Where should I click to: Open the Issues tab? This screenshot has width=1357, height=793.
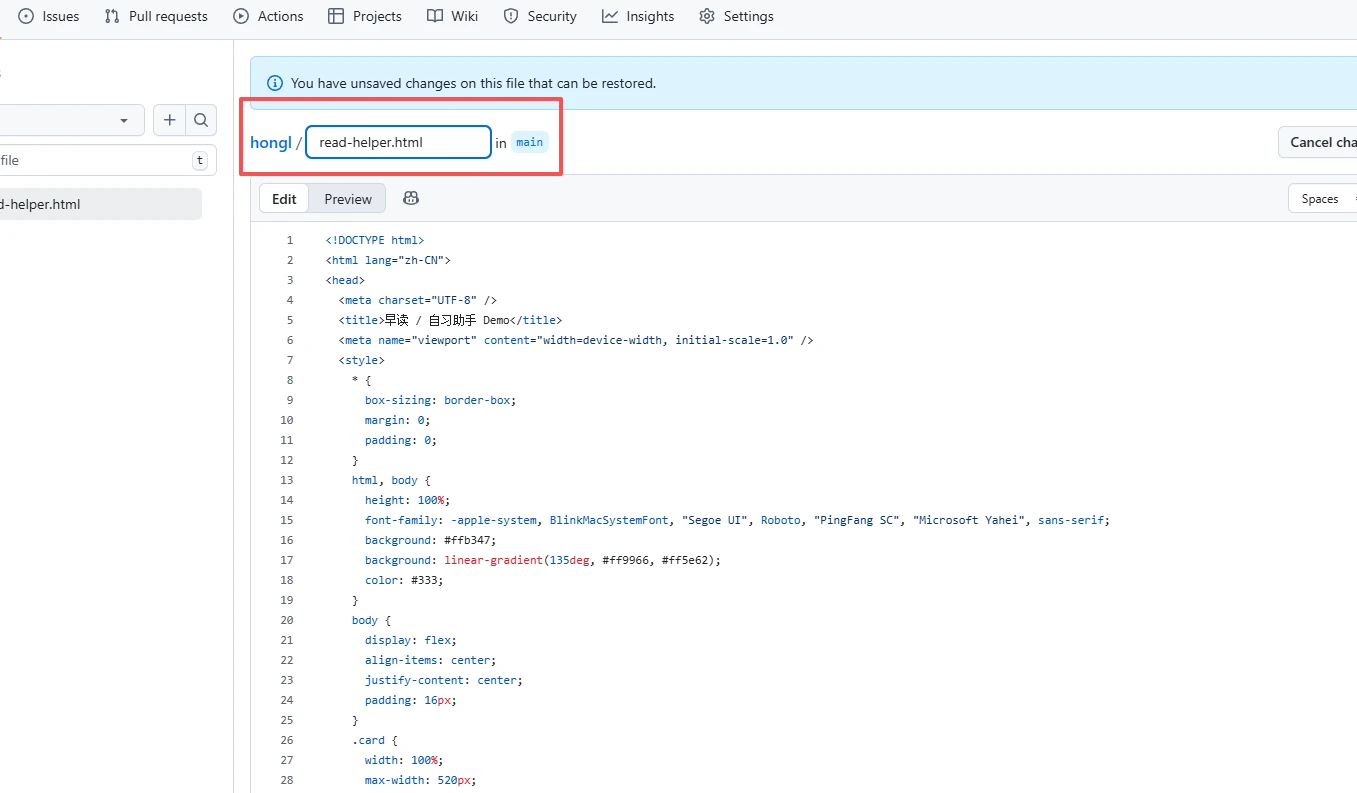[49, 16]
